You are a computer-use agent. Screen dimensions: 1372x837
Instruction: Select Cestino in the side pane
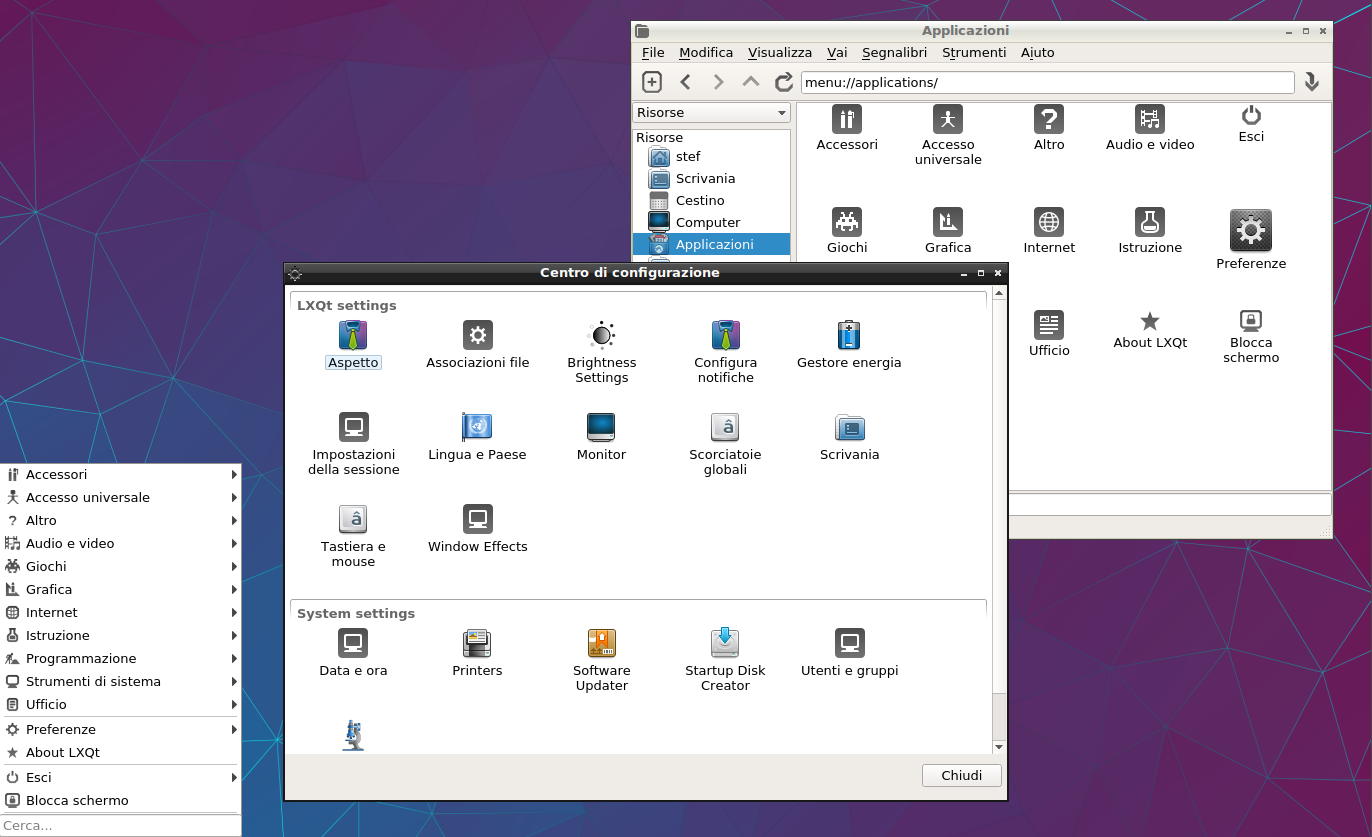point(699,200)
